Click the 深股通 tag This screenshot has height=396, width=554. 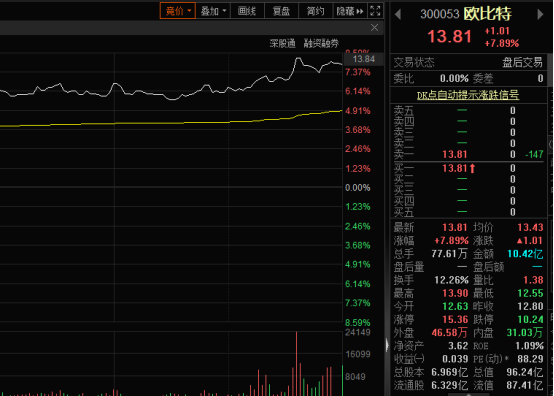[x=283, y=43]
